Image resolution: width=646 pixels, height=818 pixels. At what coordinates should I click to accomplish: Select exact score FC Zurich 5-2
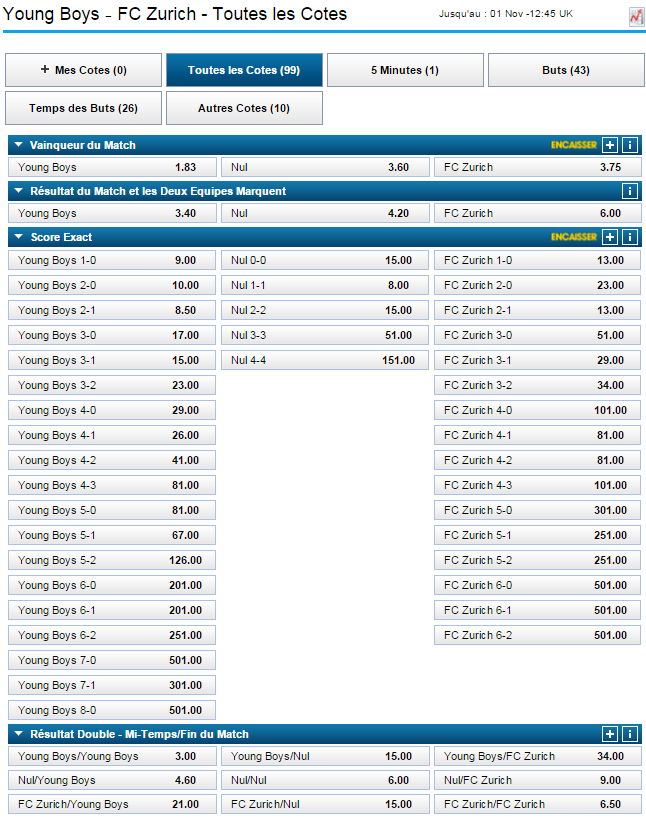(537, 560)
